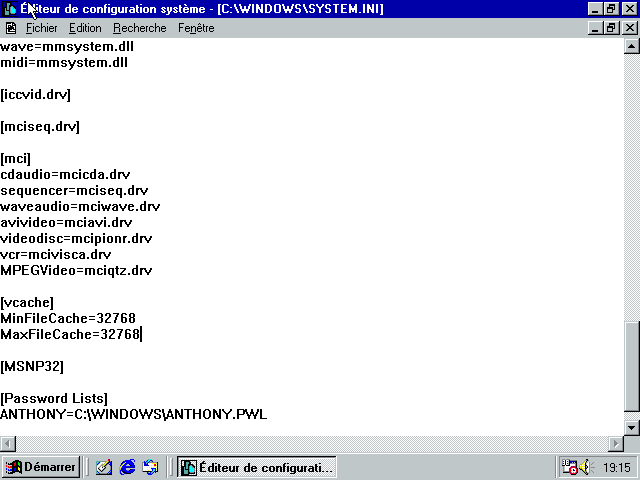Click the [MSNP32] section header
The image size is (640, 480).
pos(32,367)
